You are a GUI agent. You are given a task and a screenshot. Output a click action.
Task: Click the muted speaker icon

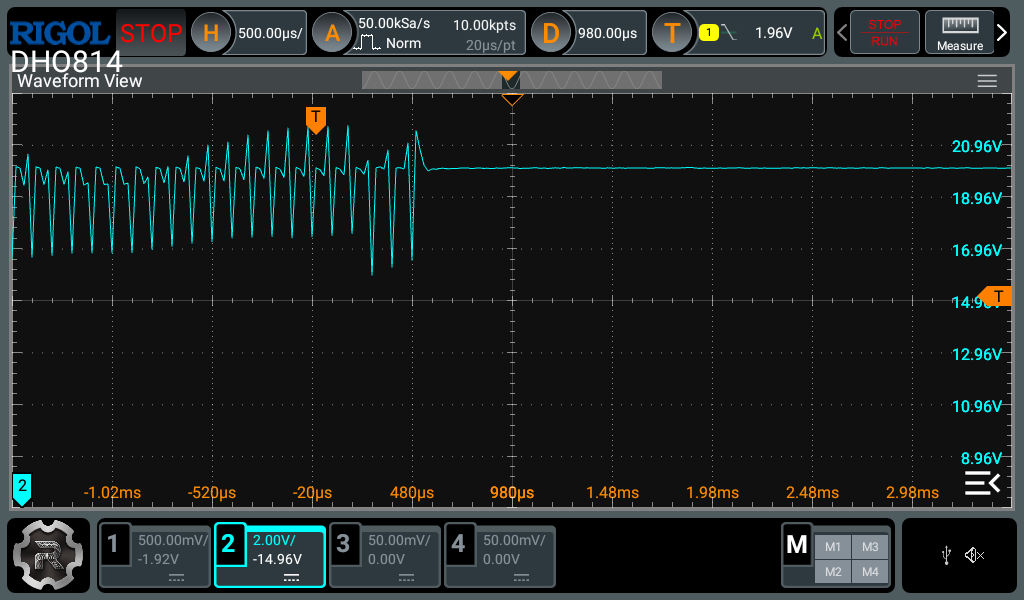tap(975, 555)
